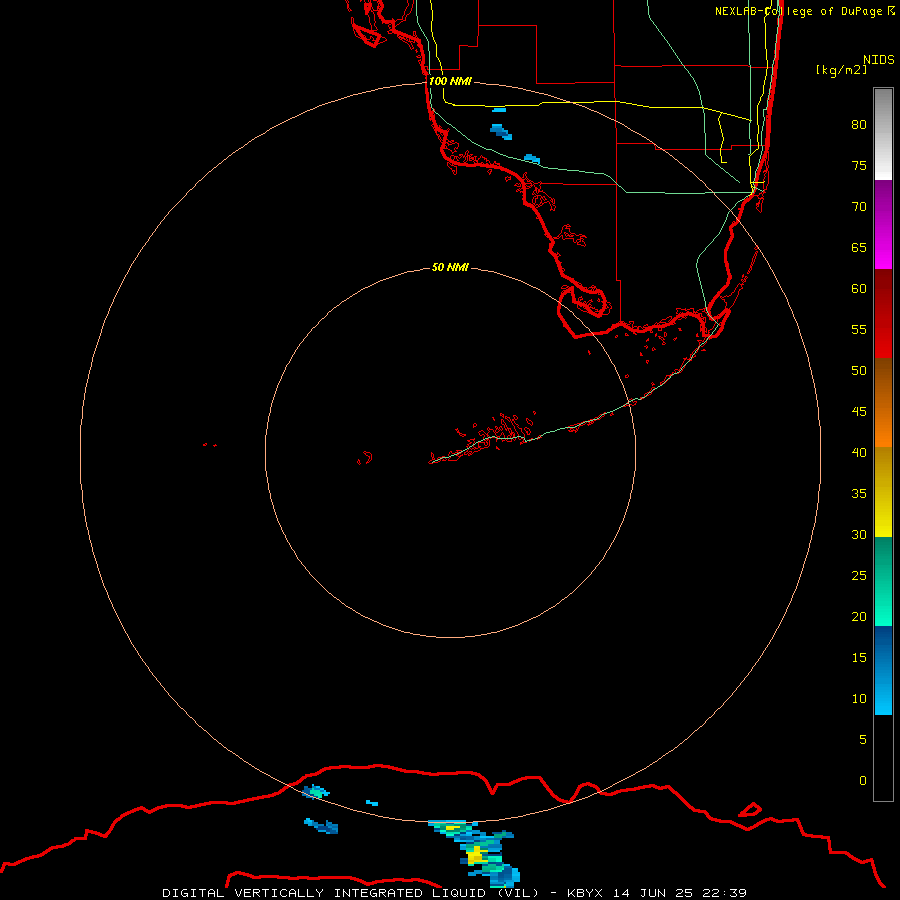Select the 35 value on the VIL scale
Viewport: 900px width, 900px height.
click(859, 494)
